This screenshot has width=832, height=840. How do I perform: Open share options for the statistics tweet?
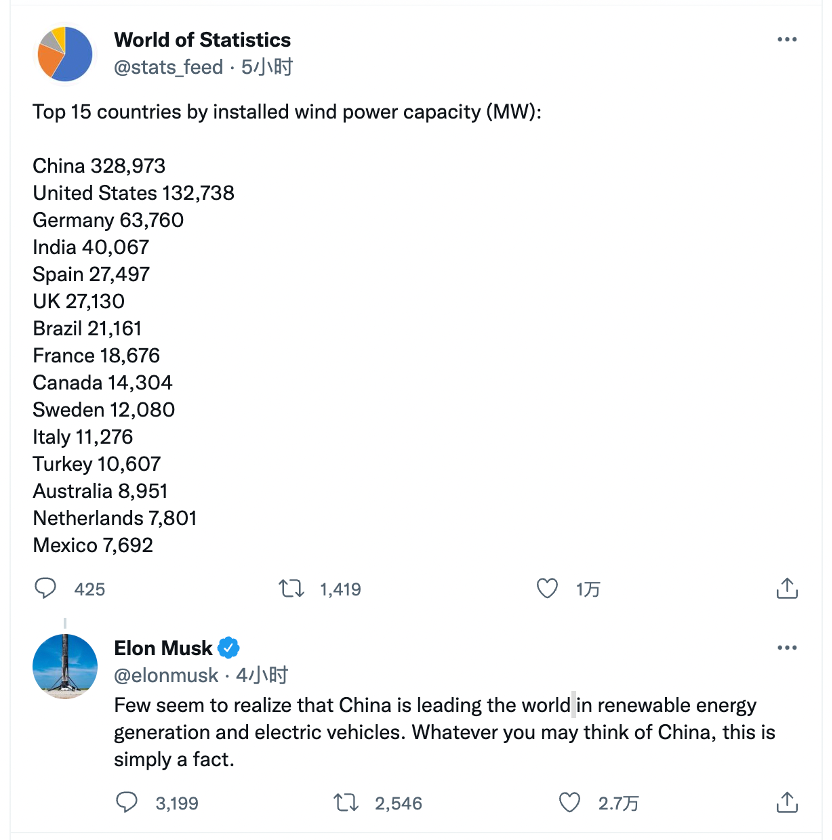pyautogui.click(x=787, y=589)
